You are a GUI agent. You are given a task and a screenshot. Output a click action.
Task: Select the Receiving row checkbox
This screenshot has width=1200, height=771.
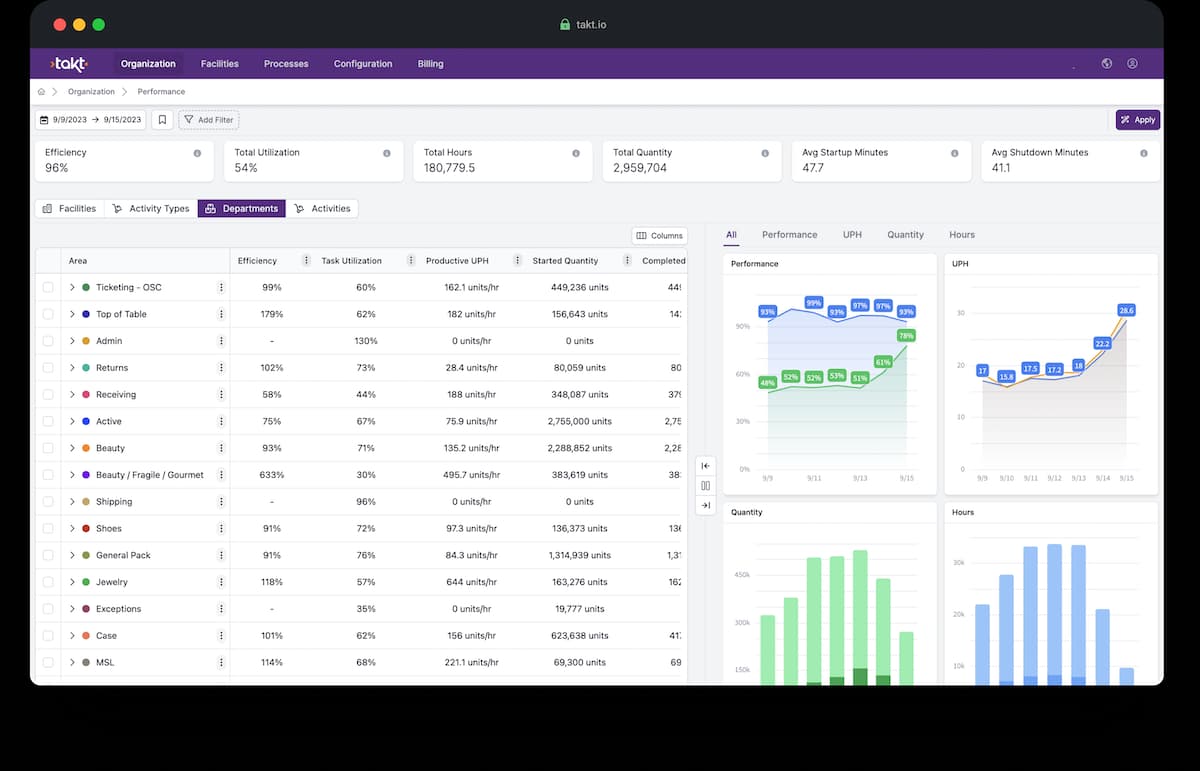[x=48, y=395]
